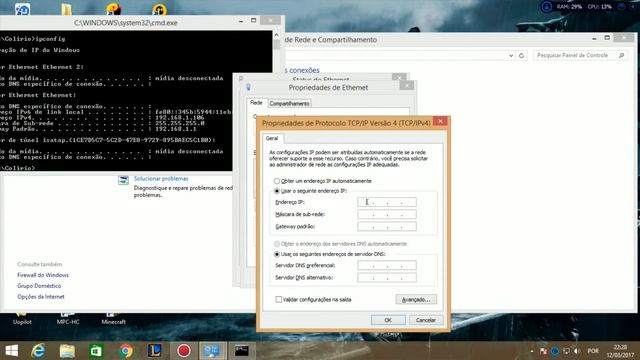Open League of Legends taskbar icon
The width and height of the screenshot is (640, 360).
154,351
